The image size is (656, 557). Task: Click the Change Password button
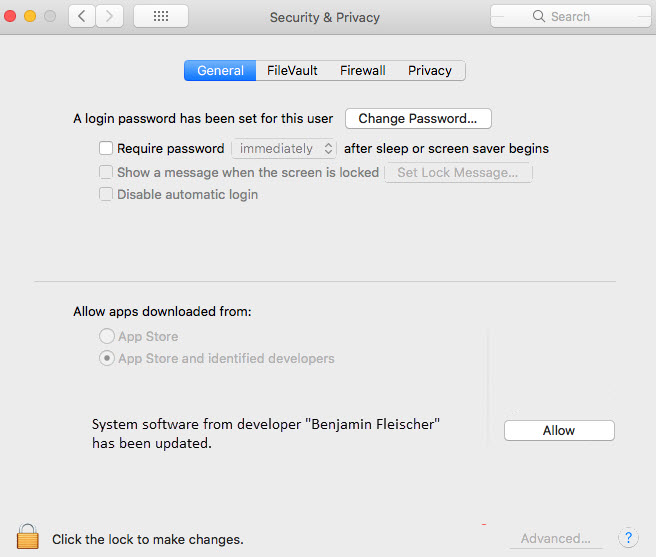pos(418,118)
